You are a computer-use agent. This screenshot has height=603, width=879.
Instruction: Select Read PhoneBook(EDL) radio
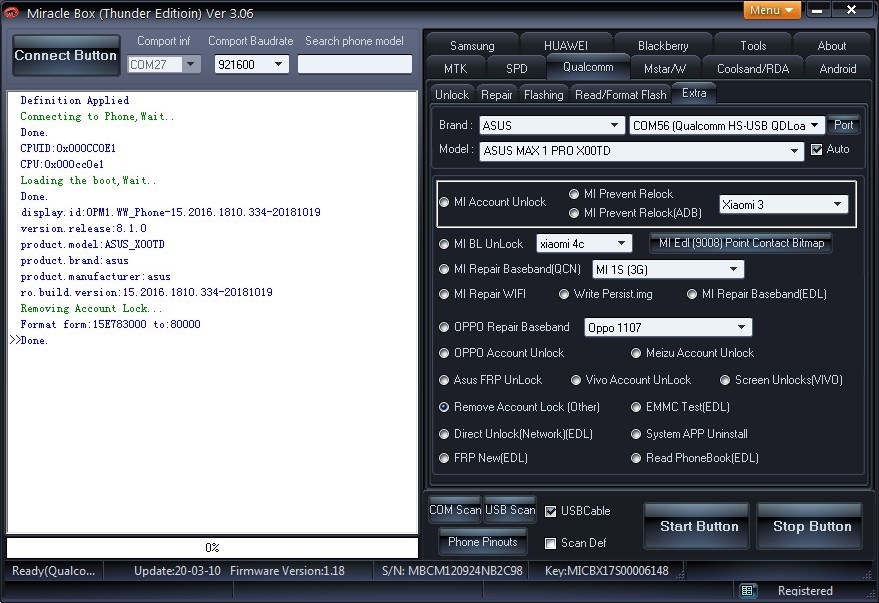click(636, 458)
